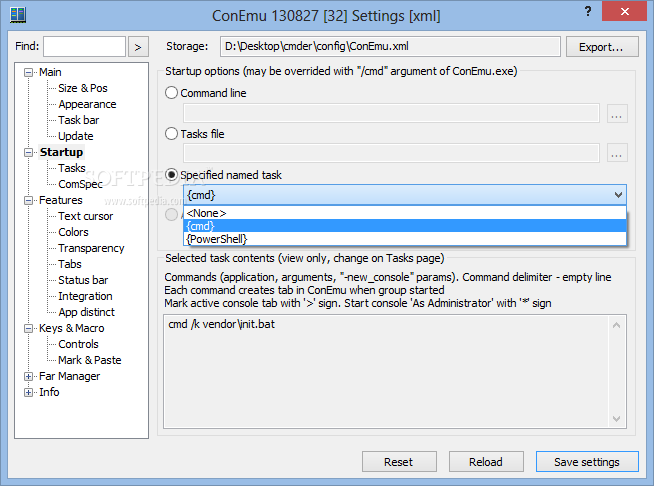Select the Specified named task radio button
The width and height of the screenshot is (654, 486).
(x=171, y=175)
